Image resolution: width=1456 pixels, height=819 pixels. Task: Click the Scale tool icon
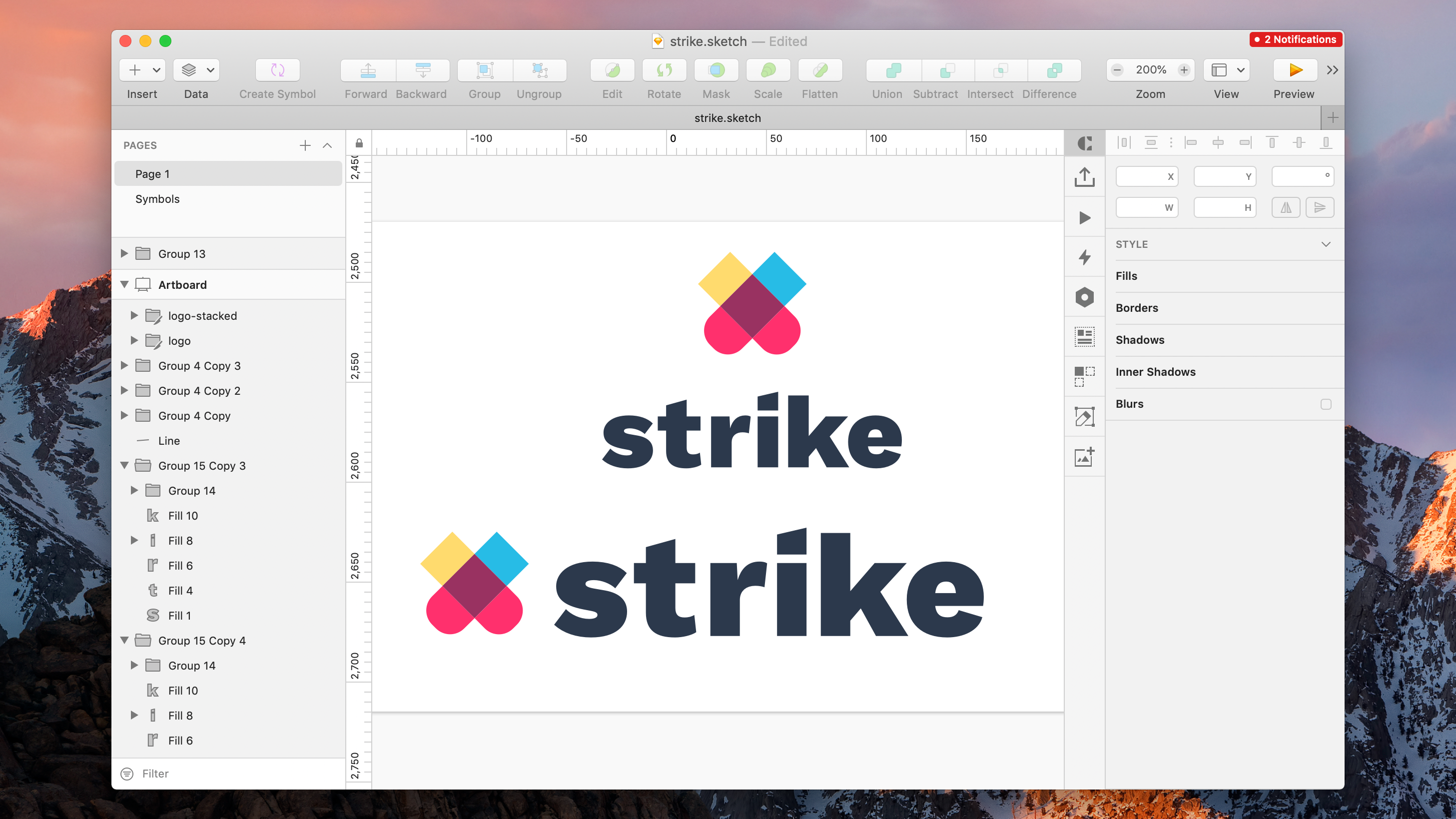(768, 70)
